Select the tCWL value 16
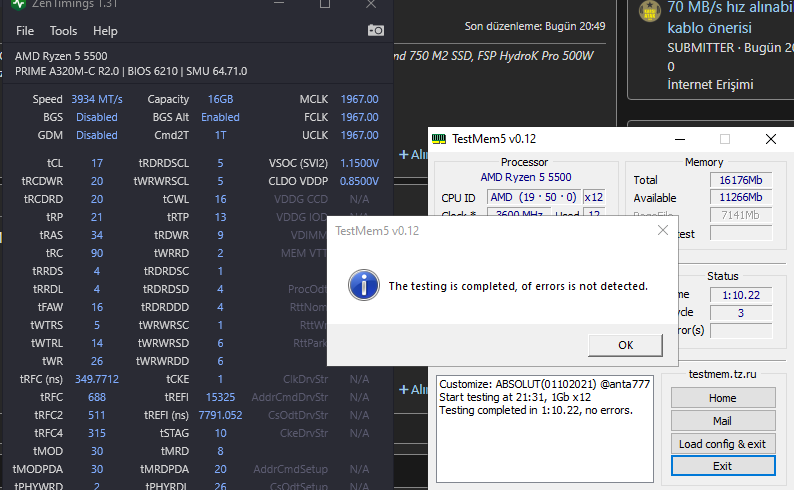Viewport: 794px width, 490px height. click(220, 199)
